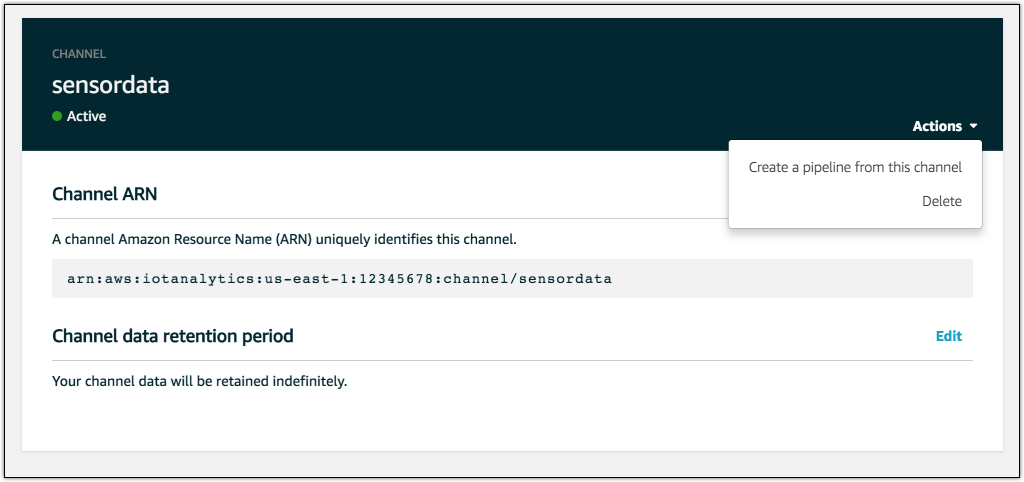The image size is (1024, 482).
Task: Click the channel ARN text box
Action: (x=512, y=279)
